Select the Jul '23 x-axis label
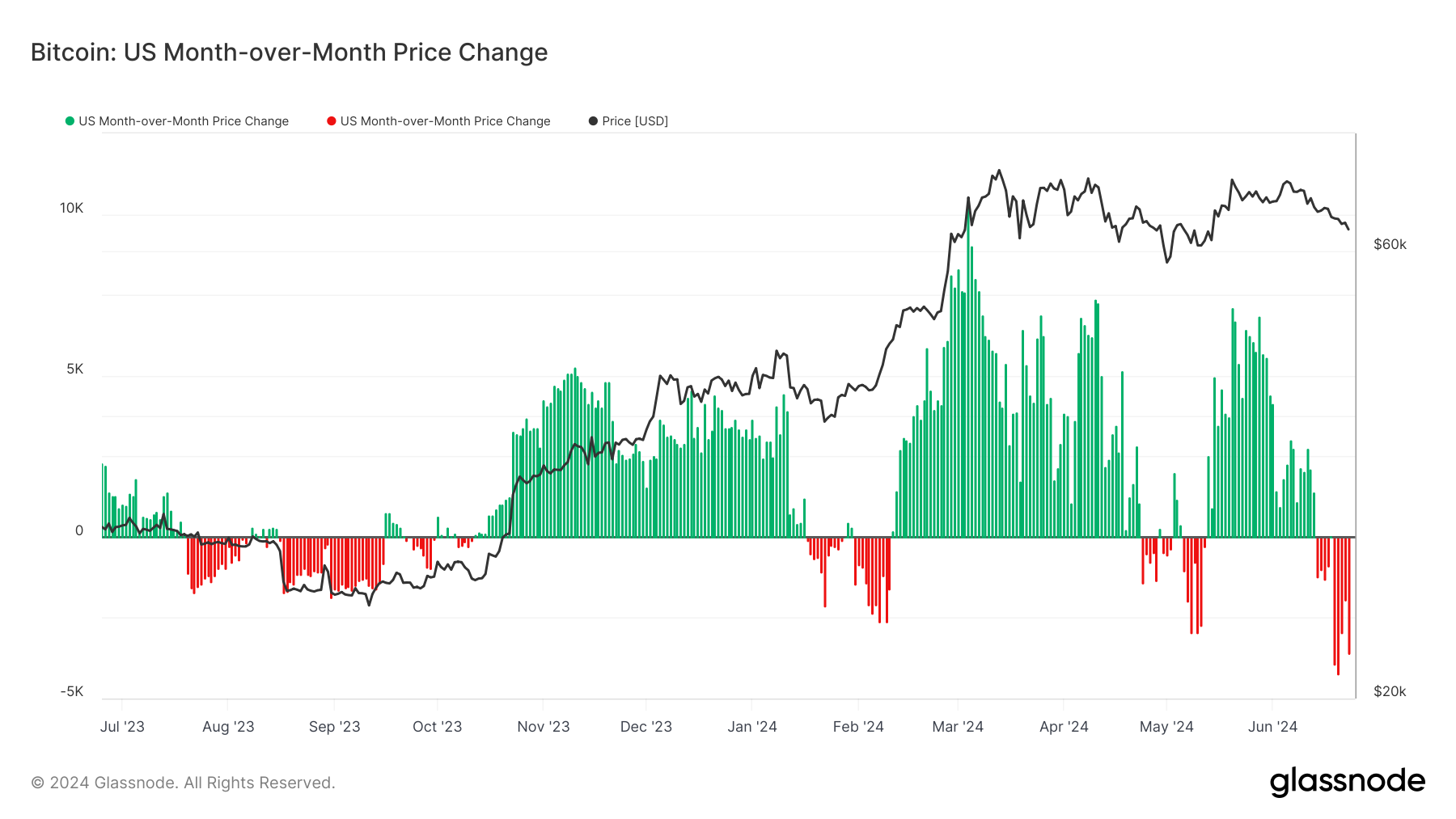Image resolution: width=1456 pixels, height=819 pixels. click(x=122, y=727)
